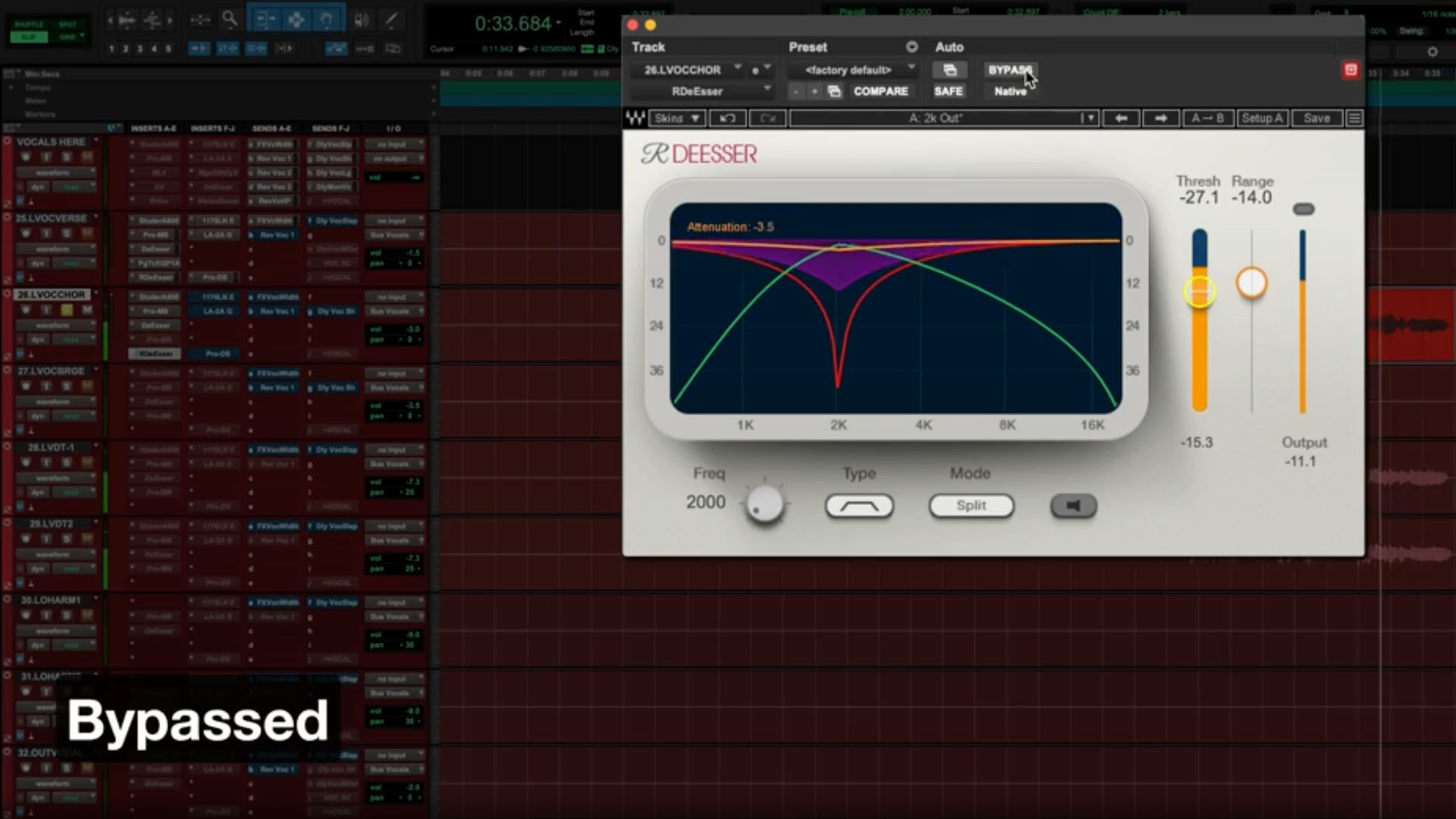
Task: Redo change in RDeEsser toolbar
Action: pos(767,118)
